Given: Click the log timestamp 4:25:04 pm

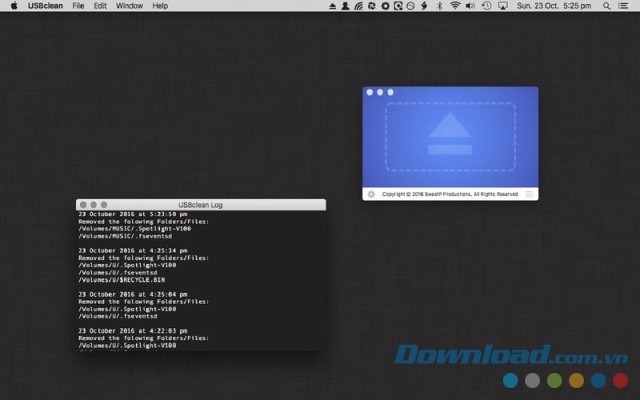Looking at the screenshot, I should click(133, 294).
